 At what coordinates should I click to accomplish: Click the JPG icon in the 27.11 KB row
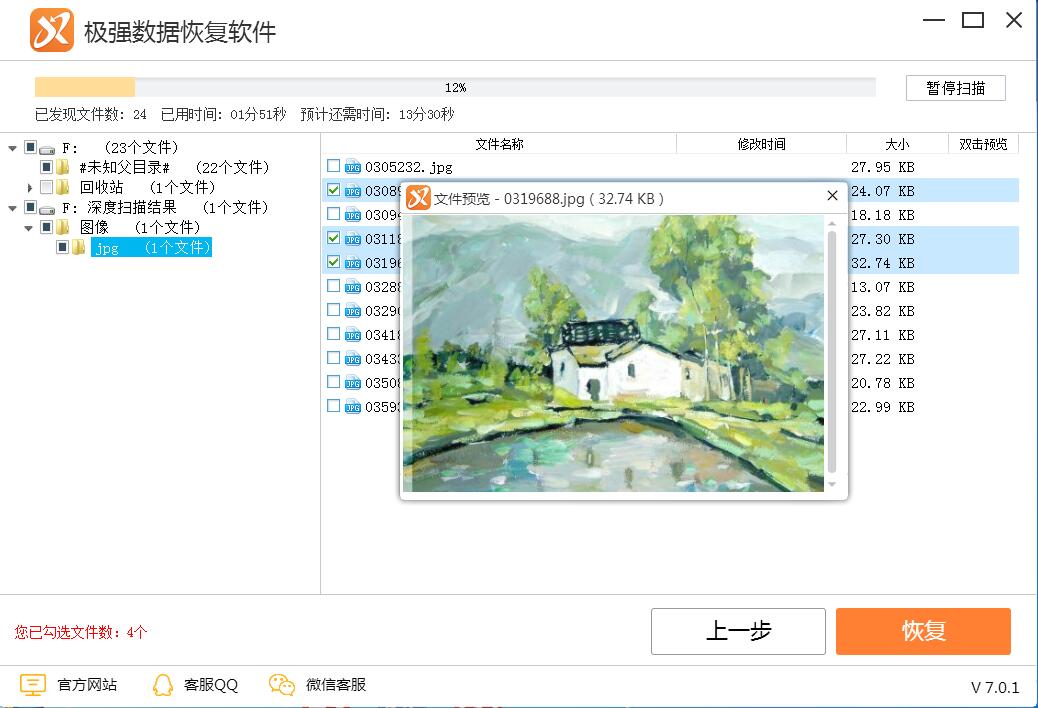353,335
